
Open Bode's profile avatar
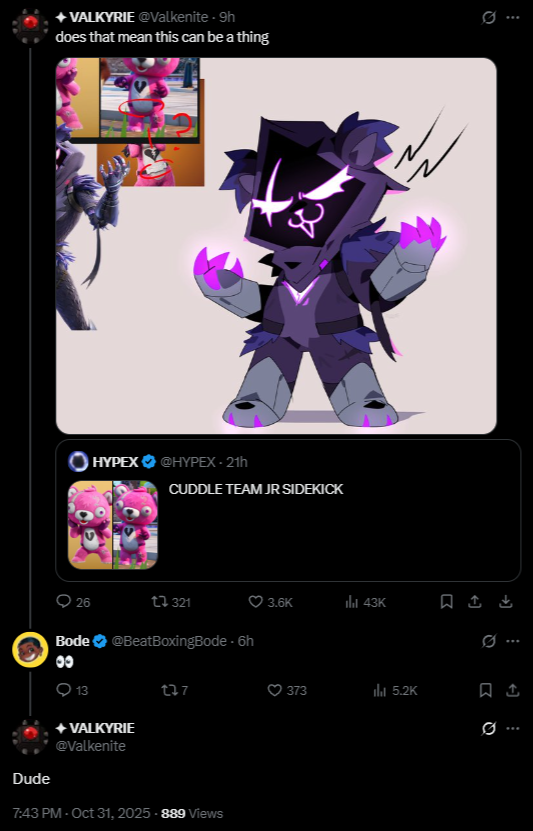(30, 649)
